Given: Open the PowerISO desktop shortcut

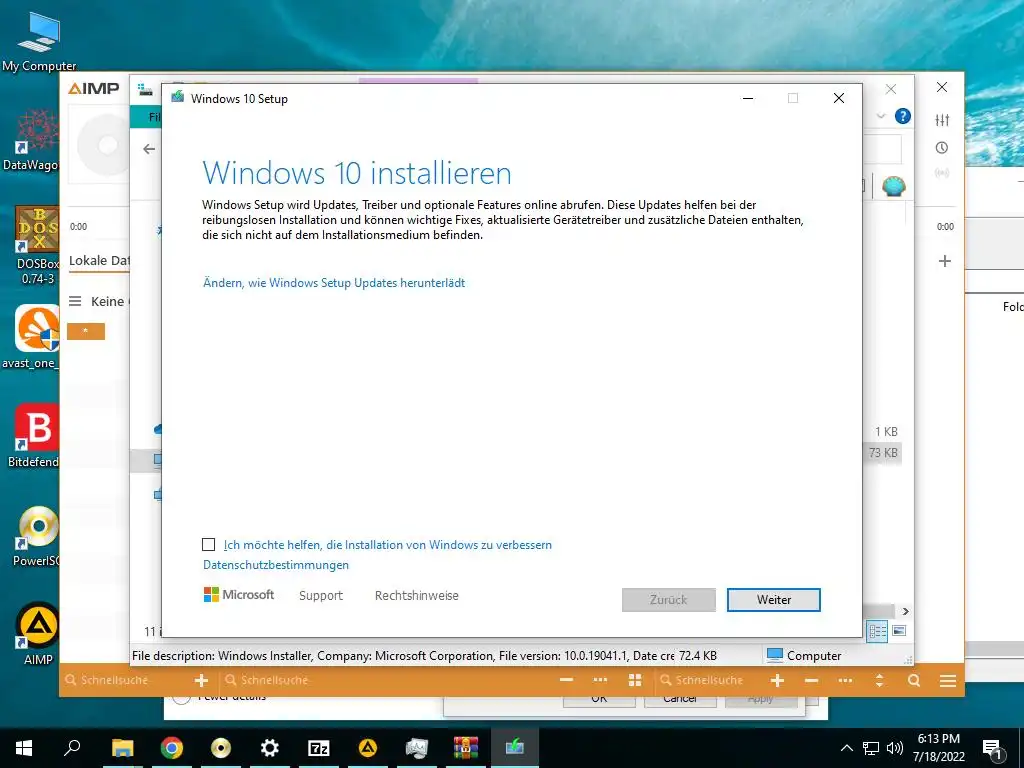Looking at the screenshot, I should [x=37, y=536].
